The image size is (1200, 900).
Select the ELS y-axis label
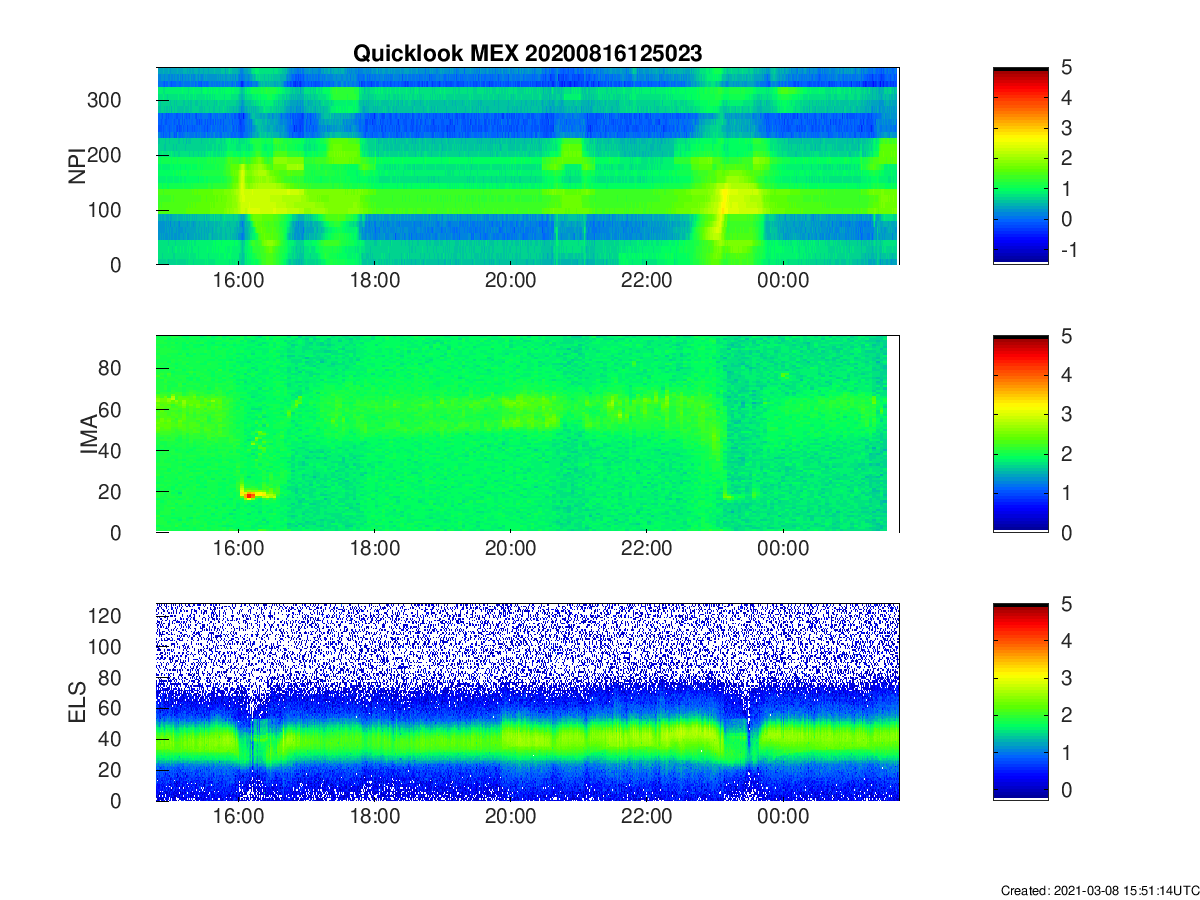pos(76,702)
